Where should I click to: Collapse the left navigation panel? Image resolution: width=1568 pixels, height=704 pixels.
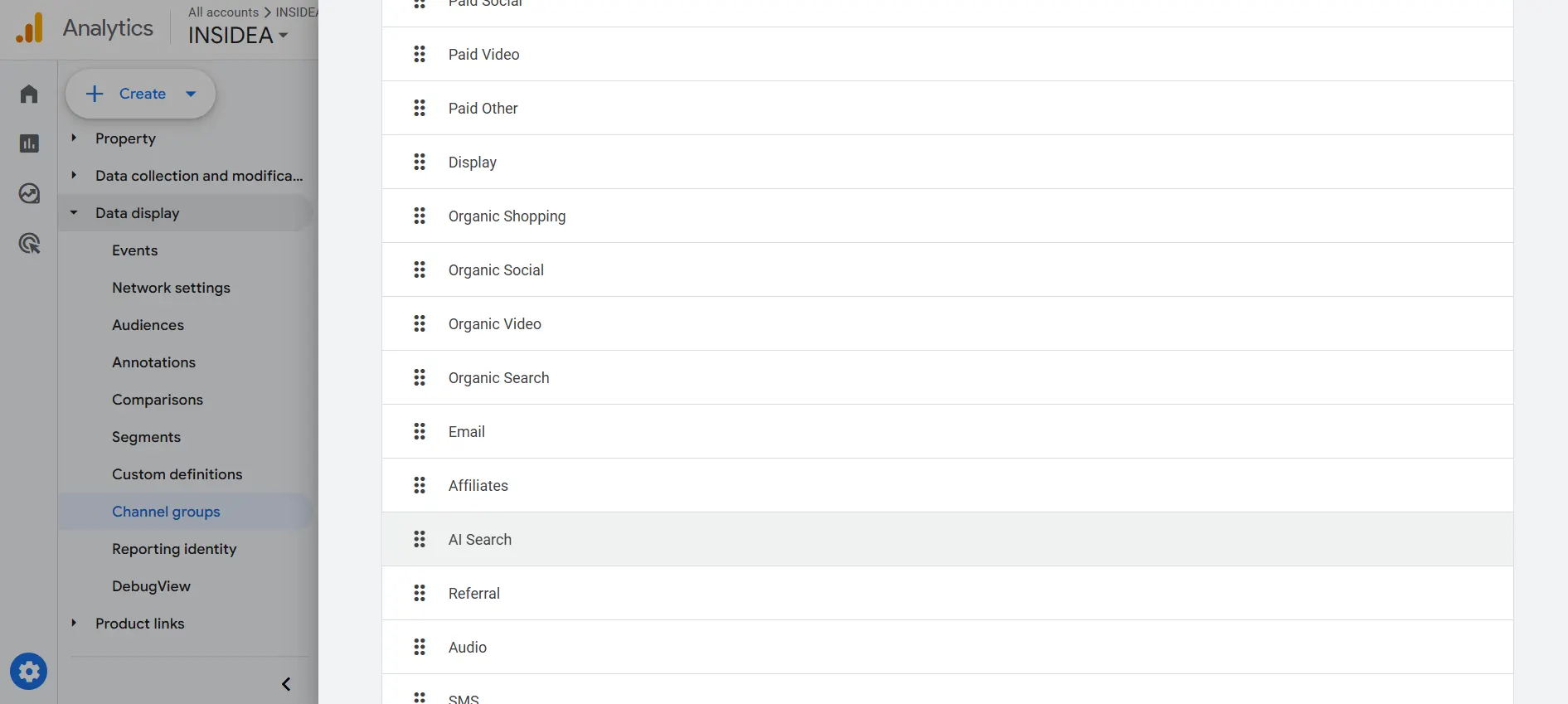(x=286, y=683)
